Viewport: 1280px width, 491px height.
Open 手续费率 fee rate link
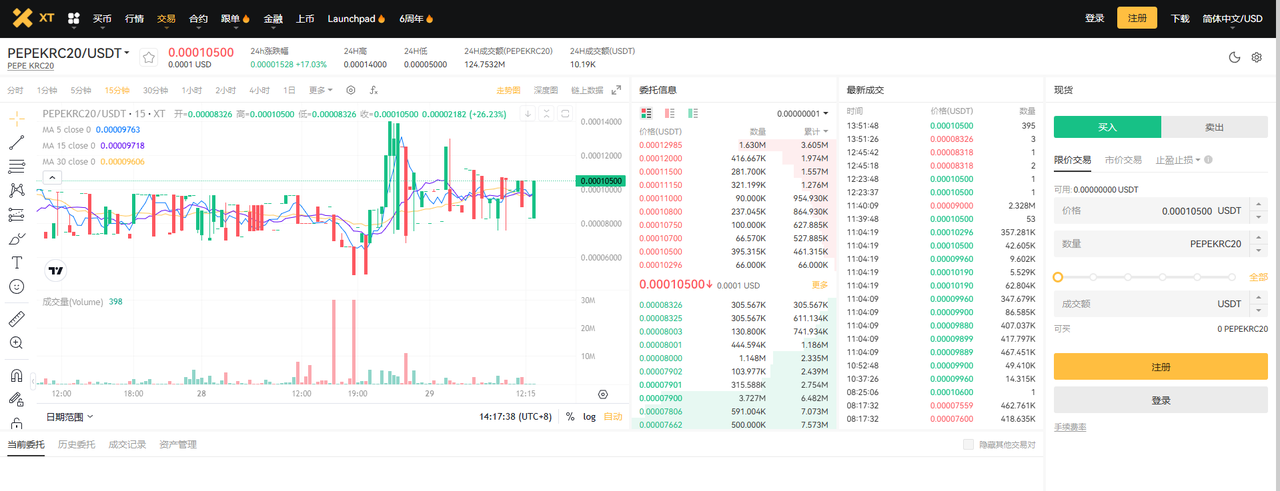tap(1070, 427)
